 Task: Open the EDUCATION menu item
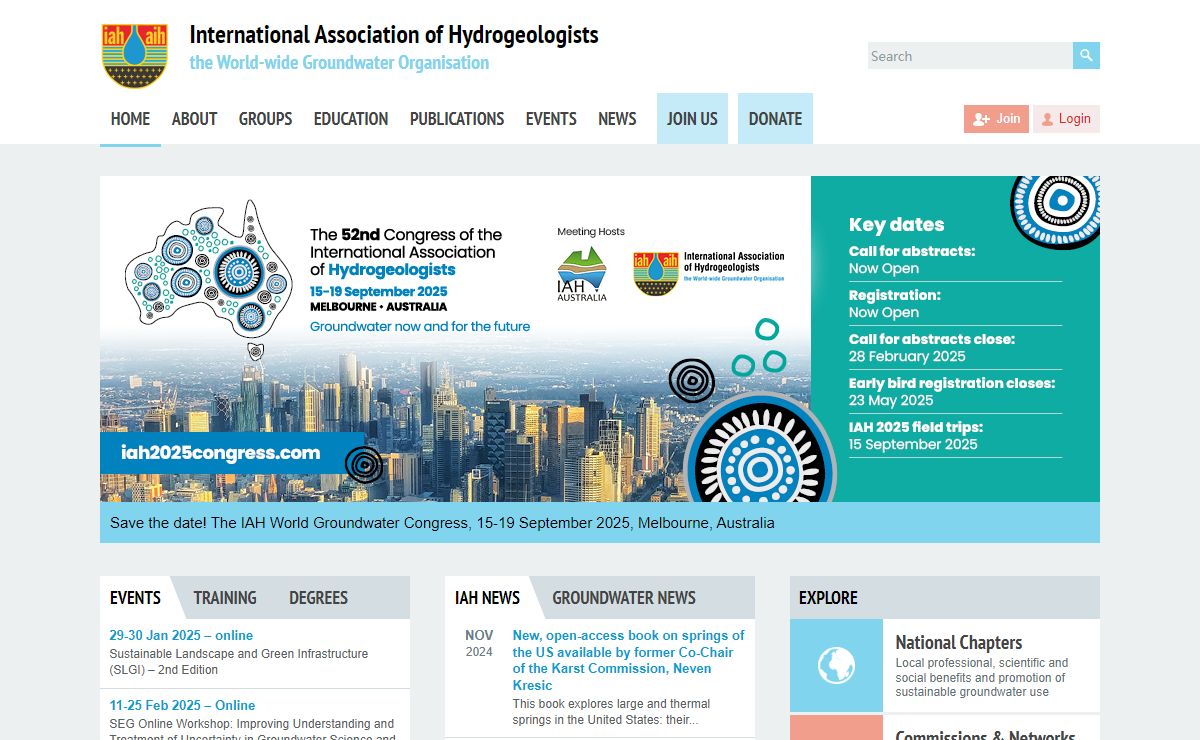pyautogui.click(x=351, y=119)
